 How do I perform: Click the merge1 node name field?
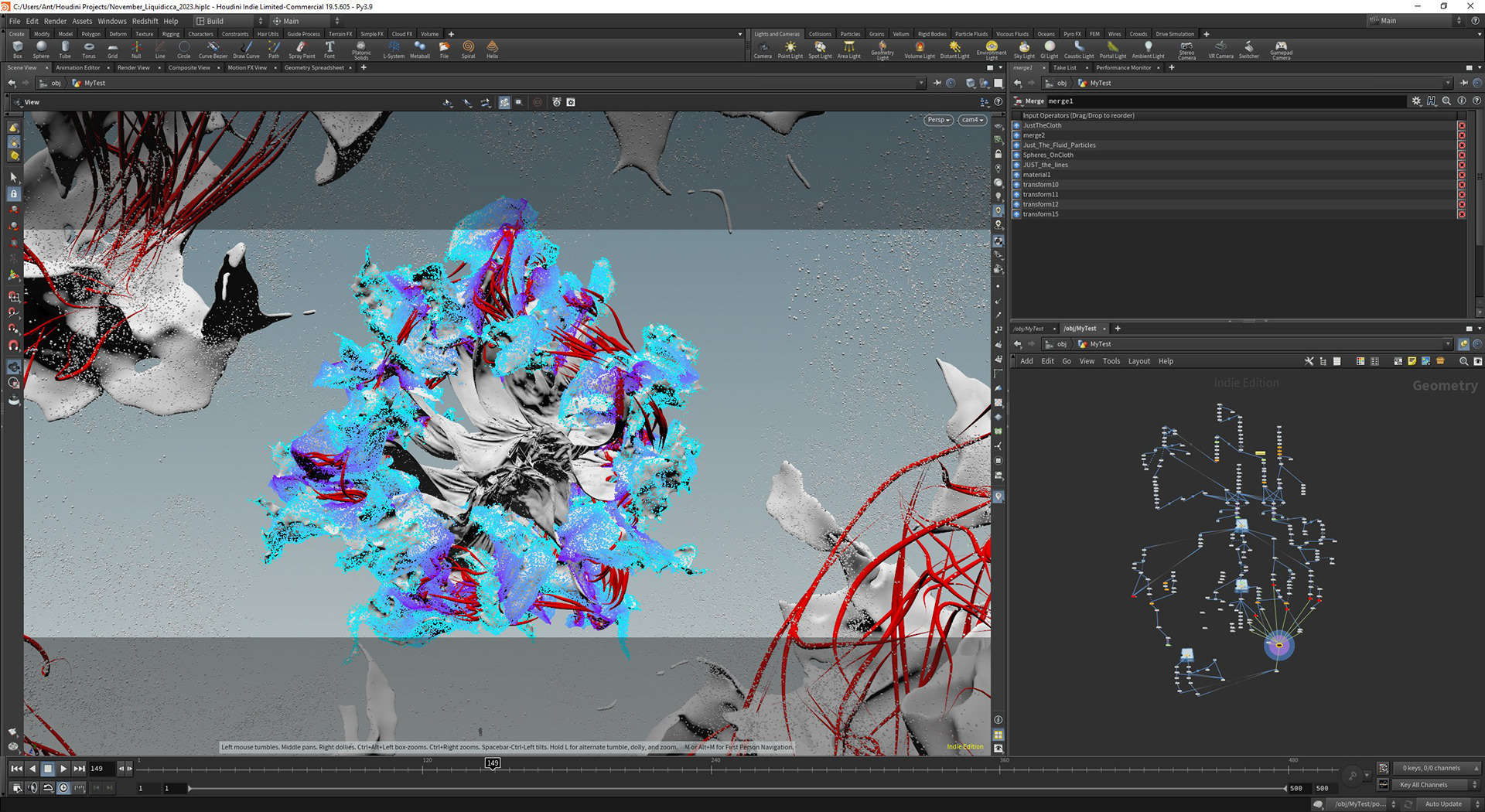click(1226, 101)
